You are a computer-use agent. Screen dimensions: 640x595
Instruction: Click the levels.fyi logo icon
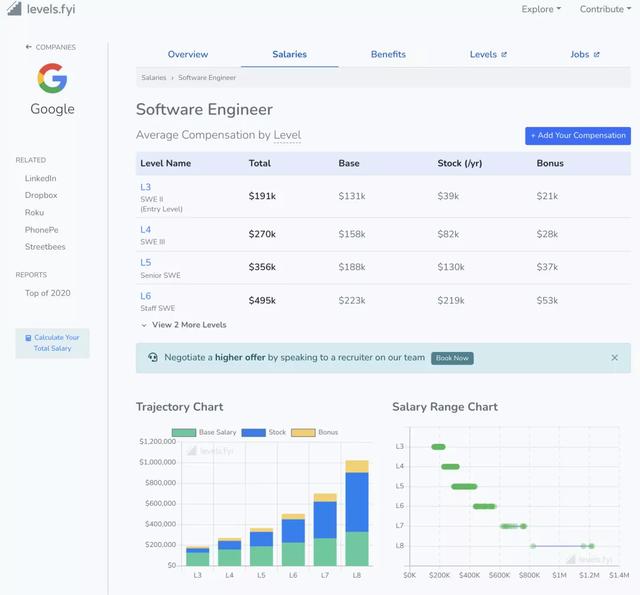pos(14,8)
